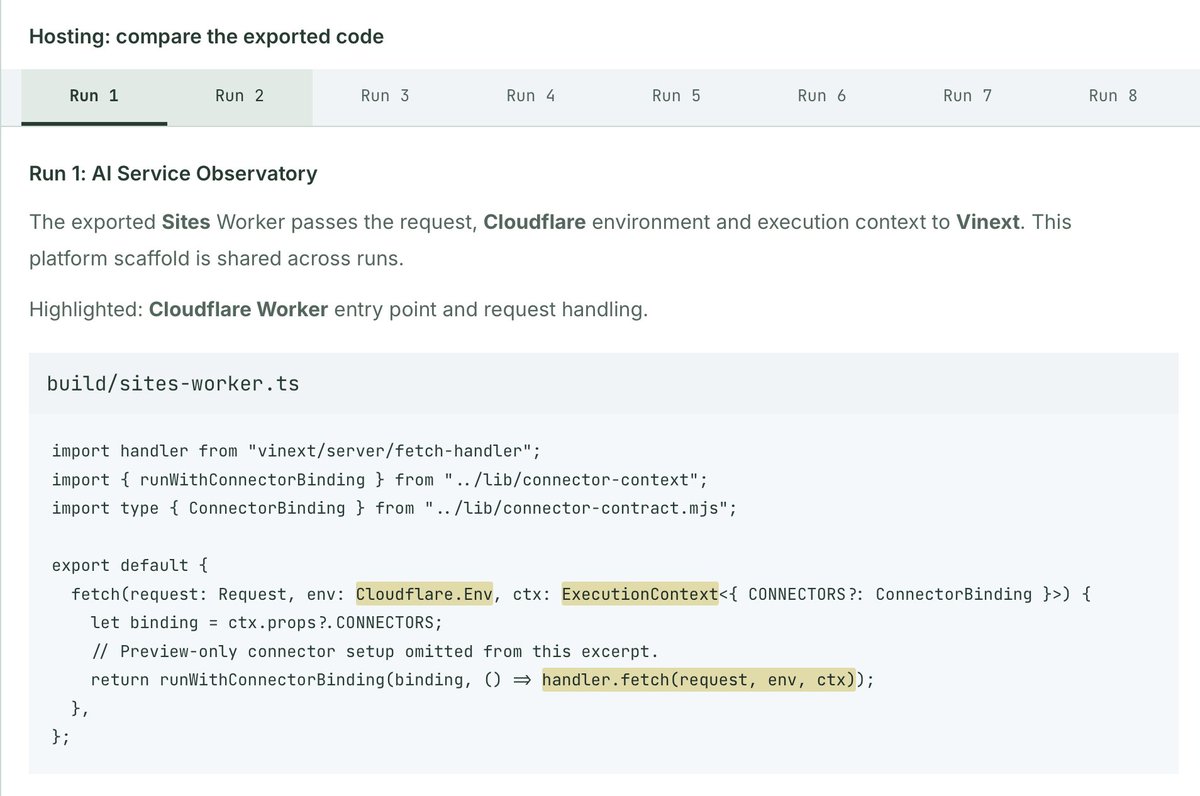Select the Run 1 tab
Image resolution: width=1200 pixels, height=796 pixels.
pyautogui.click(x=94, y=96)
